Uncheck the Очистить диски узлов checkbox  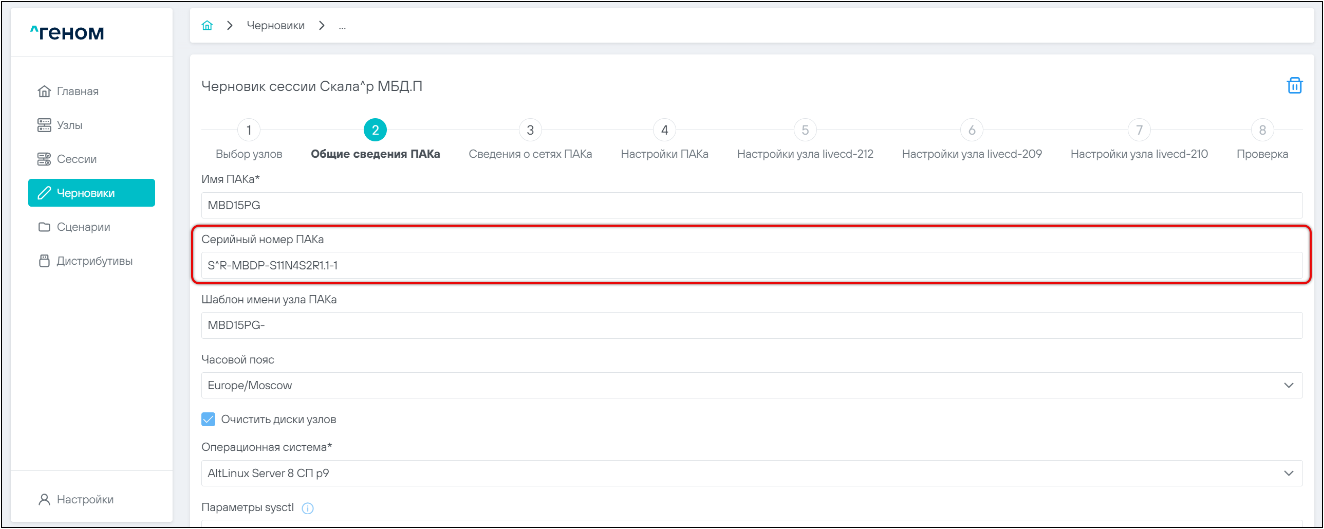(x=209, y=419)
